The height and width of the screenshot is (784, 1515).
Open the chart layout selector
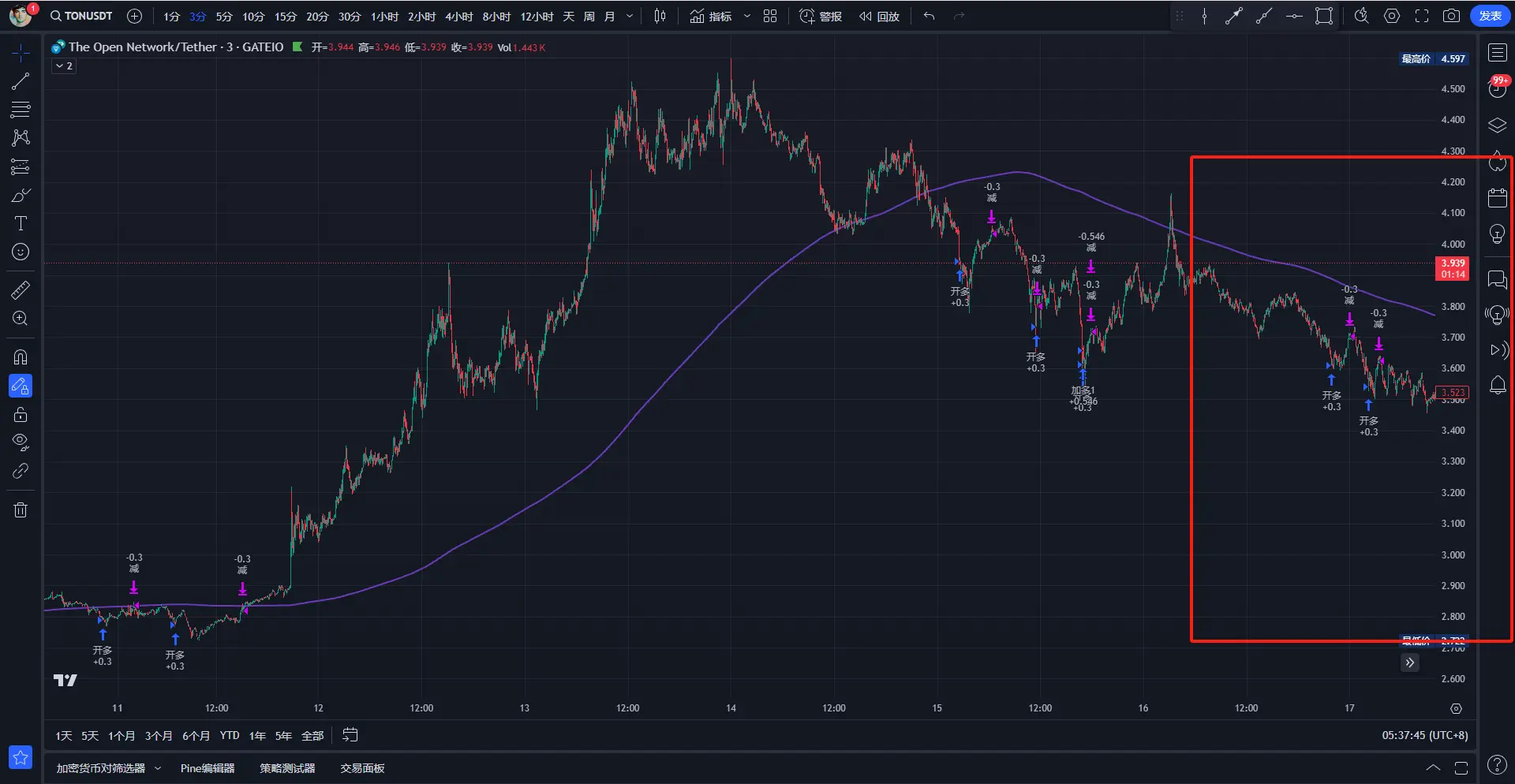click(x=770, y=17)
